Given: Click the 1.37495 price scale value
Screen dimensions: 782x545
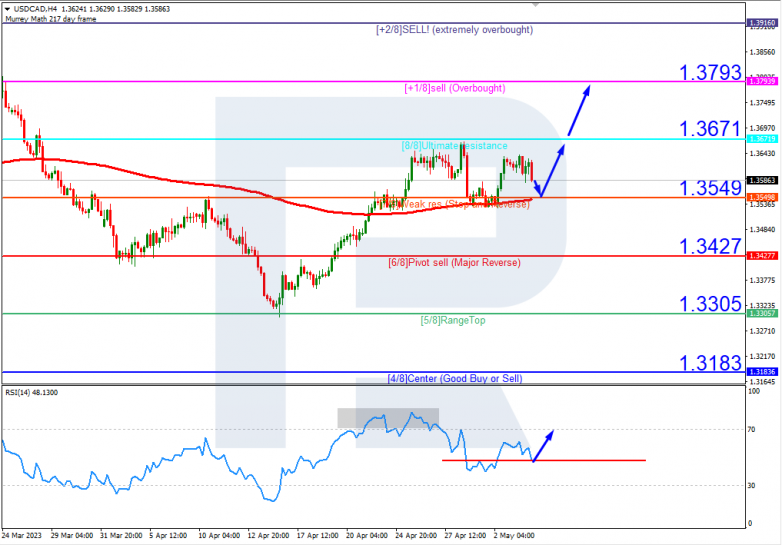Looking at the screenshot, I should pos(763,103).
